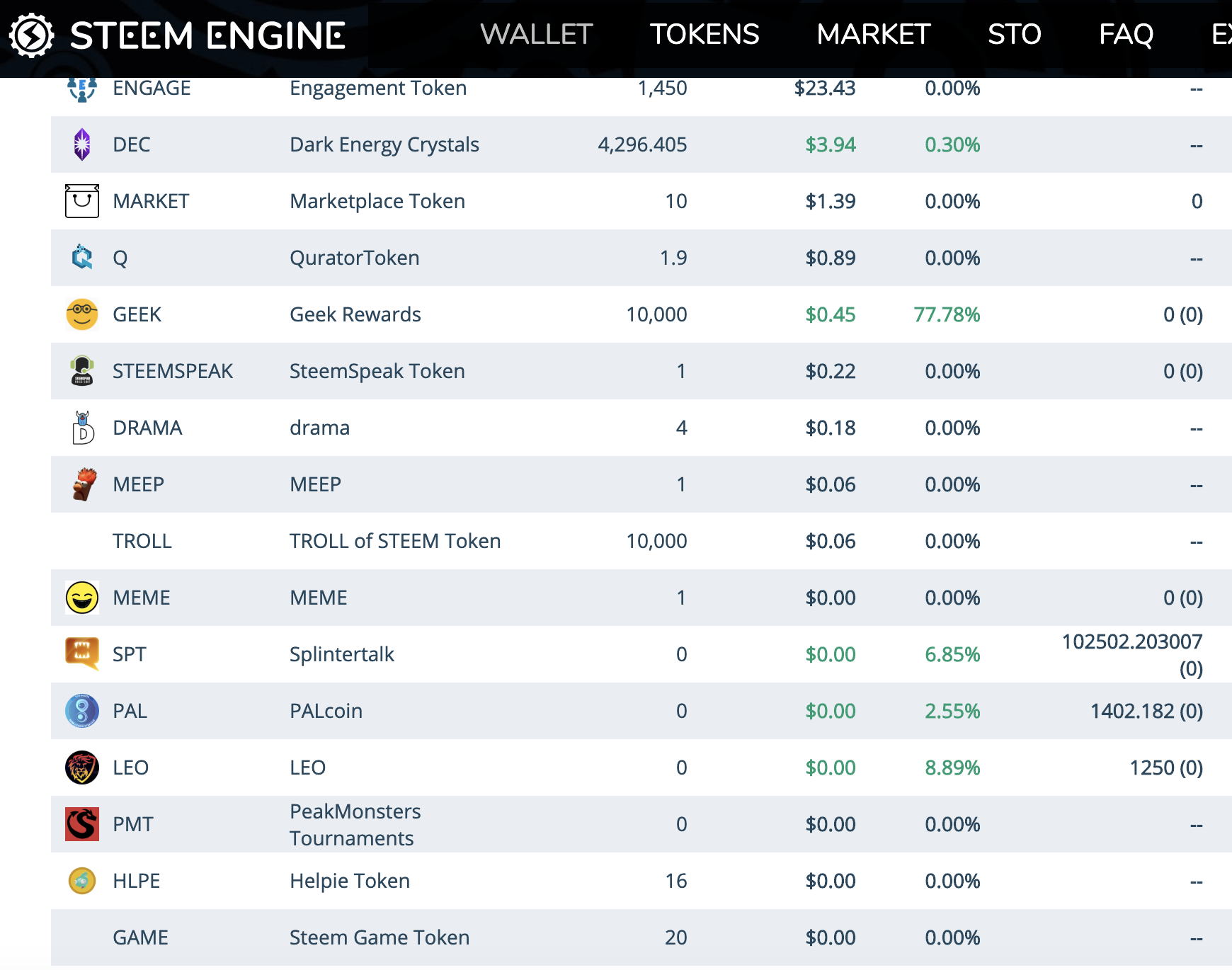1232x970 pixels.
Task: Click the 6.85% SPT change
Action: pos(952,654)
